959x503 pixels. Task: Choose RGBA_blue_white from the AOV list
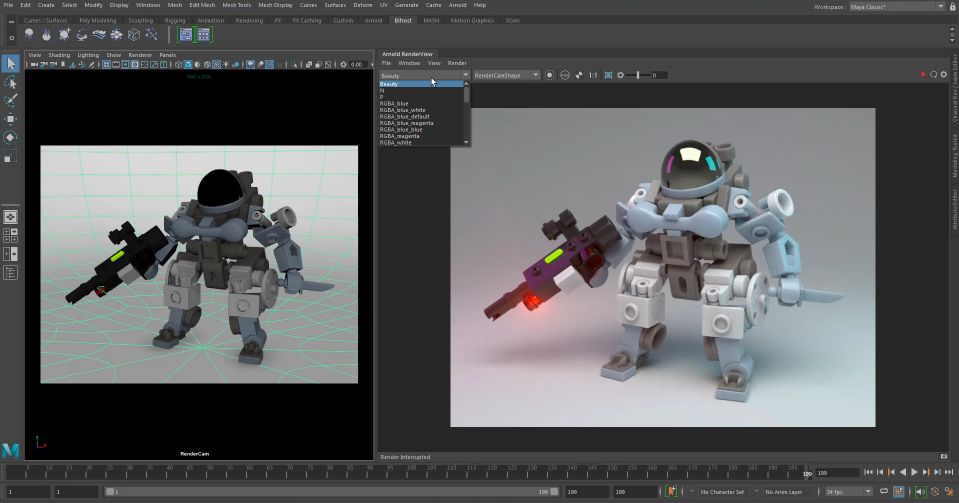click(x=402, y=110)
